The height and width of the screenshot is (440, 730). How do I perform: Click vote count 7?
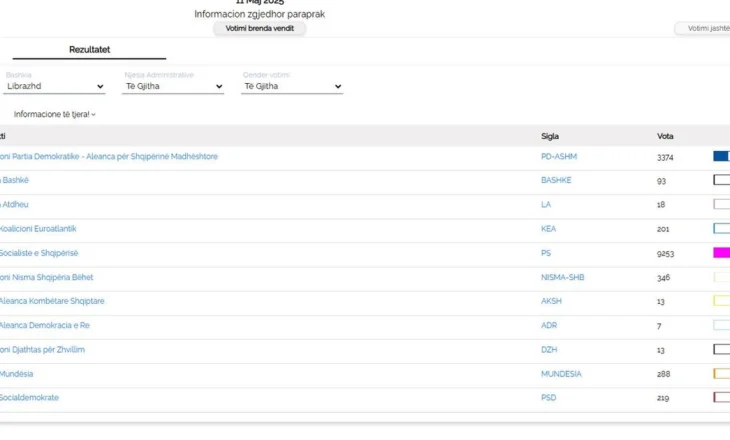tap(659, 326)
